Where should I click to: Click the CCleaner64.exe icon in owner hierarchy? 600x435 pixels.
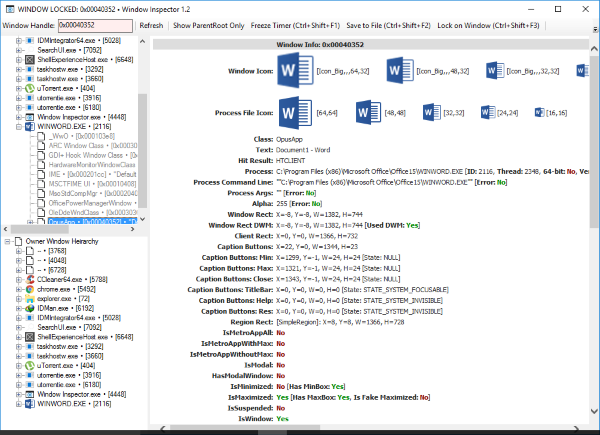(30, 280)
